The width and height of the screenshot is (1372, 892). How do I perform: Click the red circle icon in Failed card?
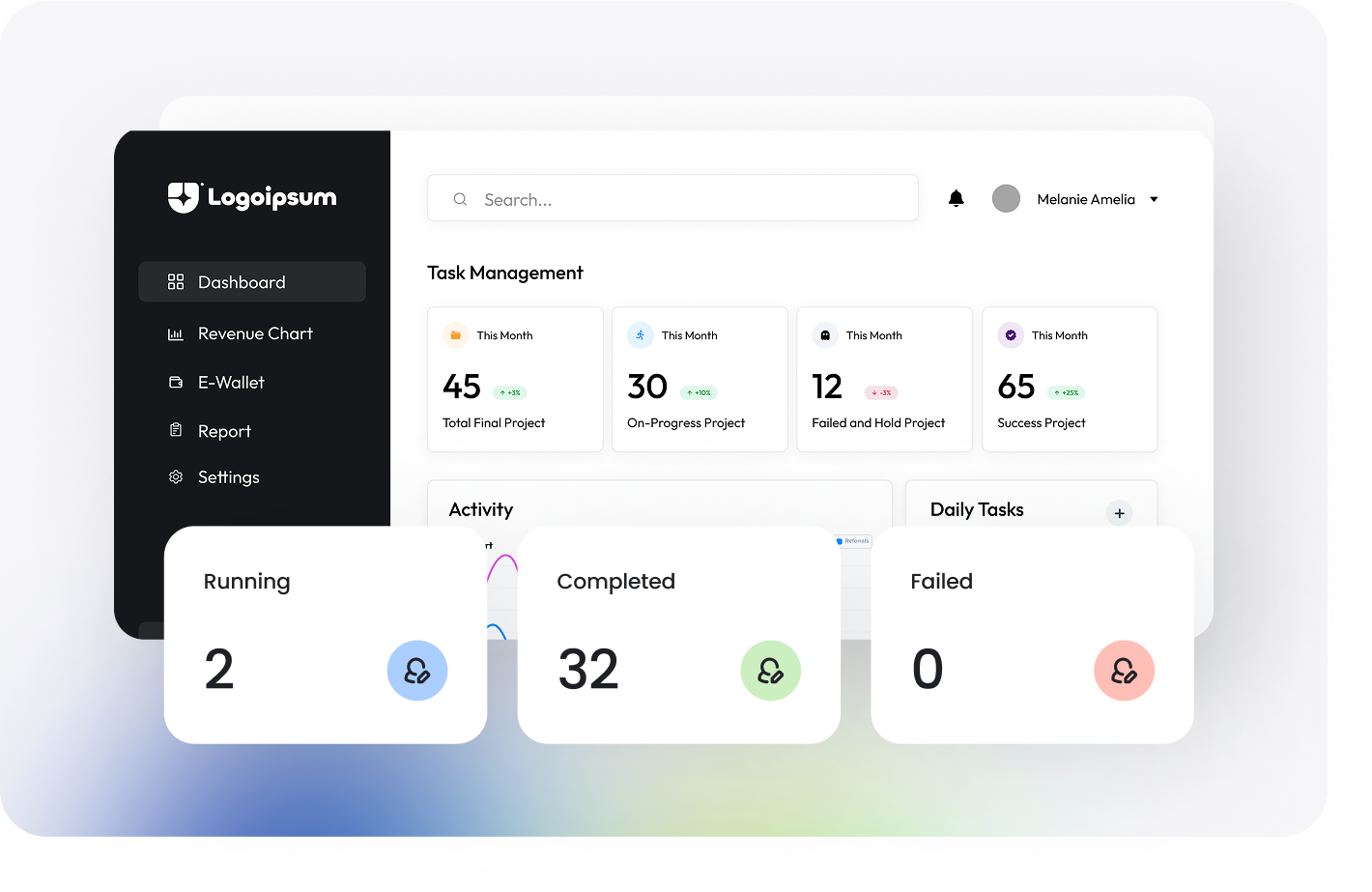click(1124, 671)
